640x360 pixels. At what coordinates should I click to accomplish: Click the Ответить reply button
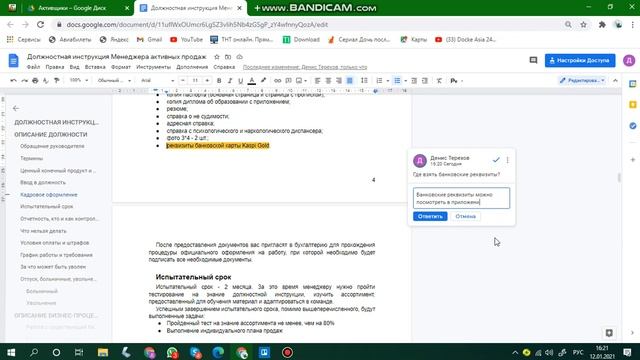[430, 216]
